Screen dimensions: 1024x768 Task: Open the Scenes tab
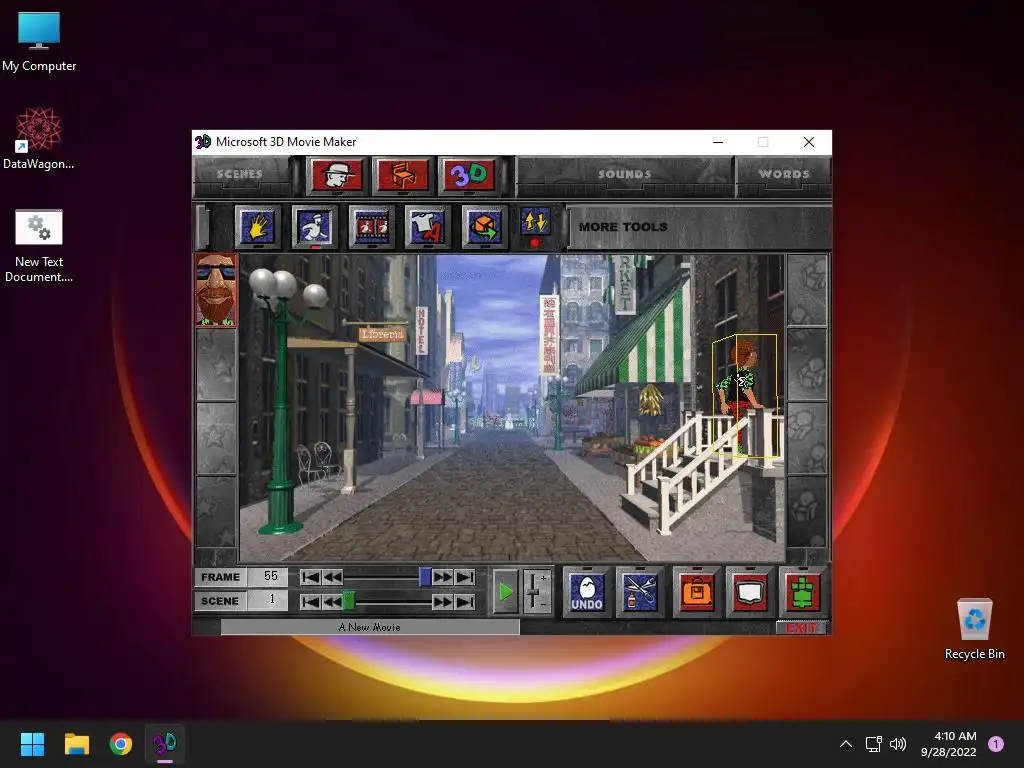240,174
